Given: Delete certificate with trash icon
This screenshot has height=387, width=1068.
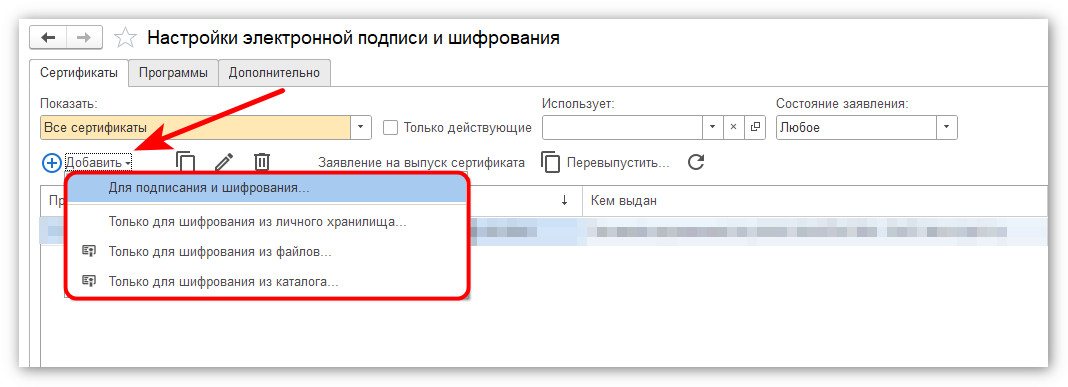Looking at the screenshot, I should [x=262, y=162].
